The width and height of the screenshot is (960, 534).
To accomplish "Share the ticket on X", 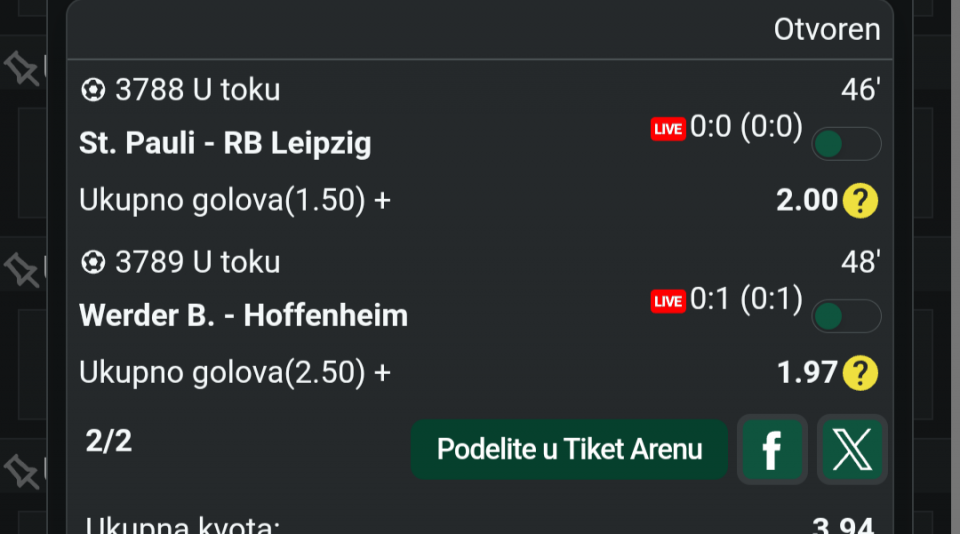I will pos(852,450).
